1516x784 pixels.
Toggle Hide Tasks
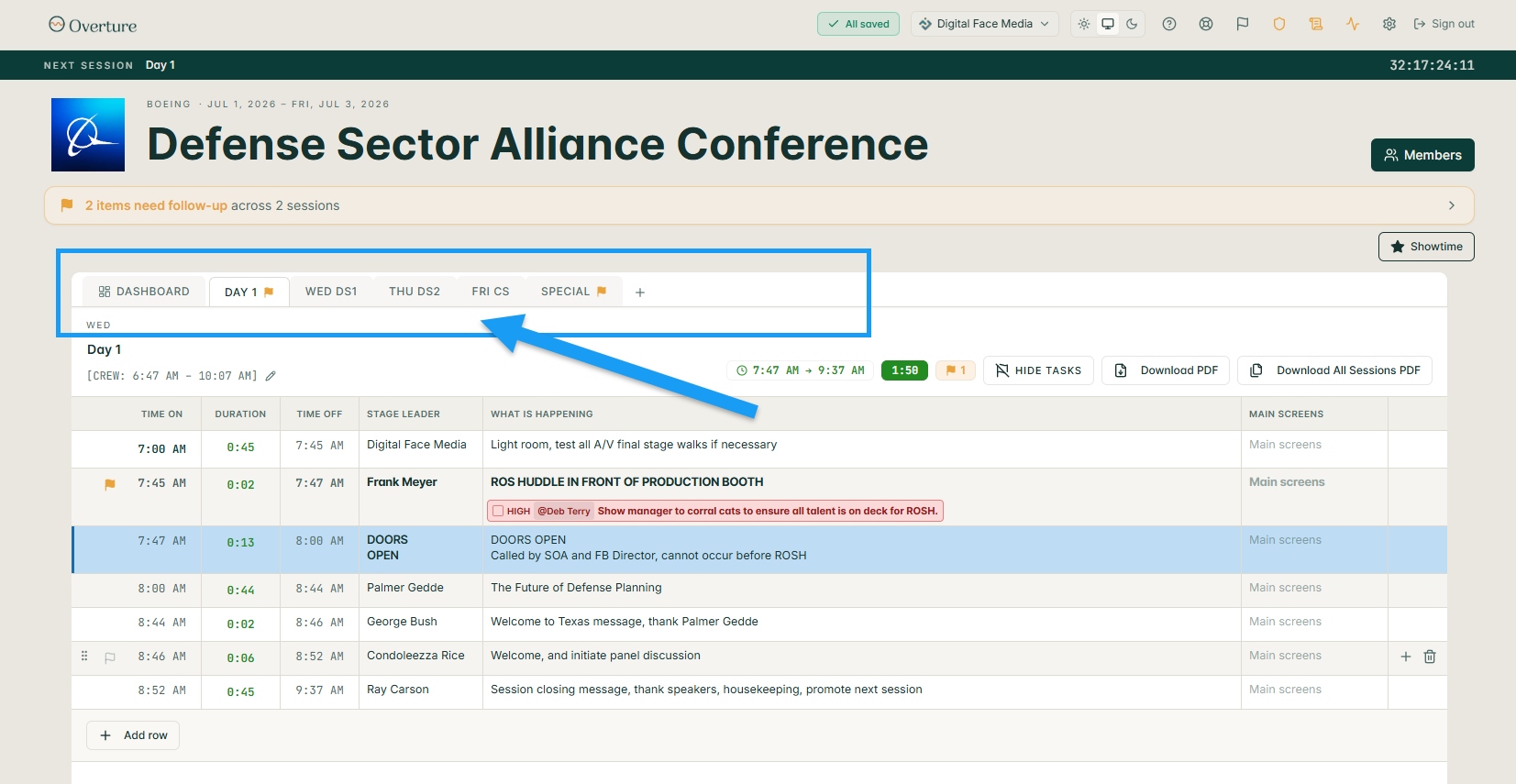click(x=1038, y=370)
